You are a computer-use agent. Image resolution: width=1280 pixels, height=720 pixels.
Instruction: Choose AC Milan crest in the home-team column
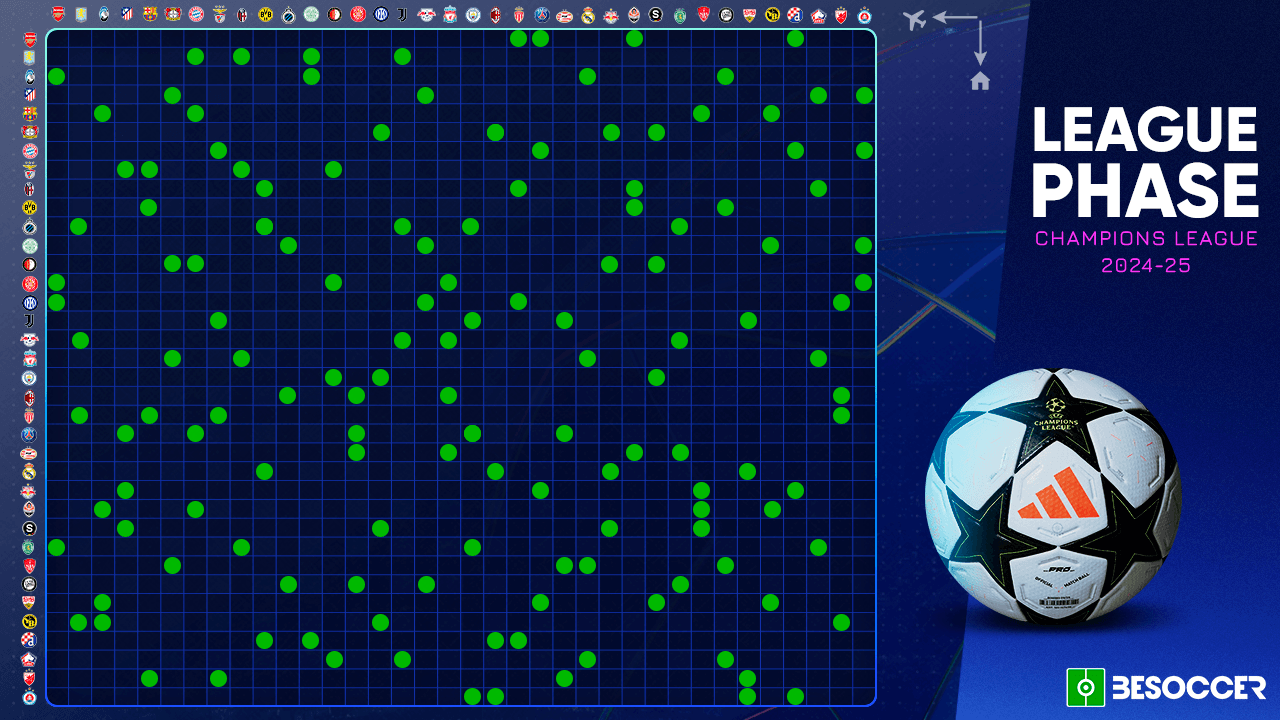point(29,396)
